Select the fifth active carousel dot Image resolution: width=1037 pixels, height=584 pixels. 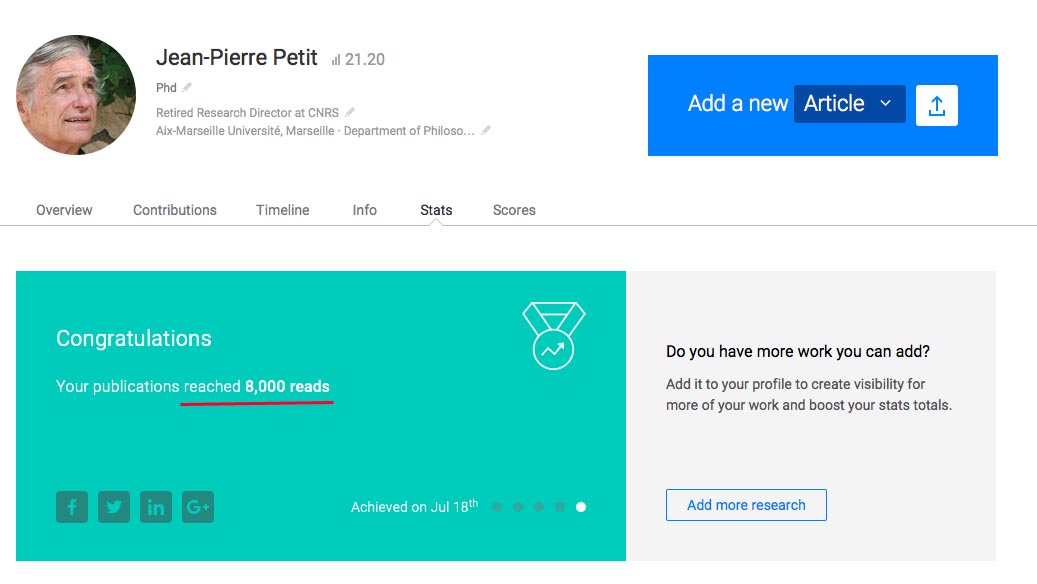[581, 507]
